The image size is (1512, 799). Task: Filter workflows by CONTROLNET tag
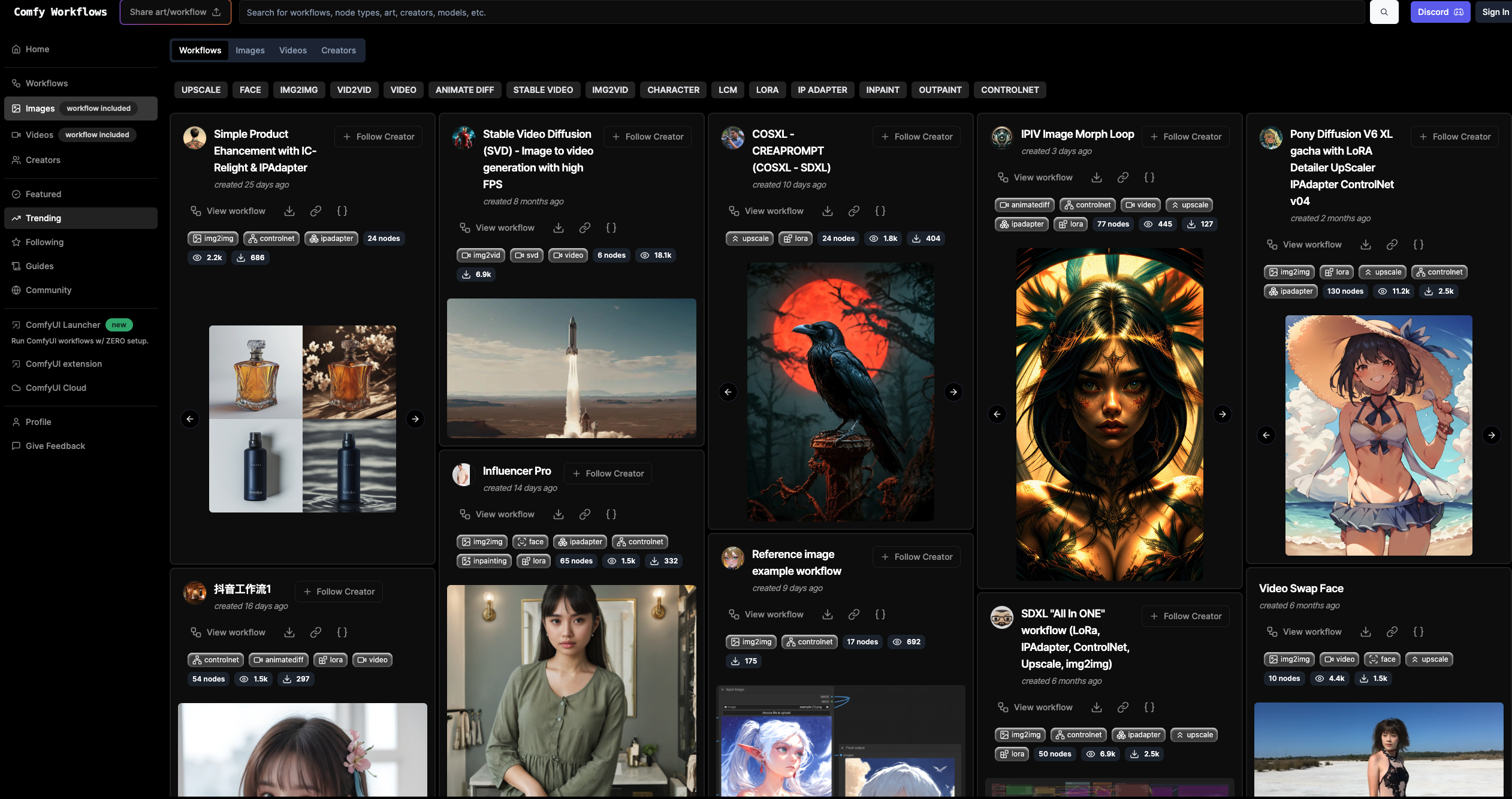point(1009,90)
